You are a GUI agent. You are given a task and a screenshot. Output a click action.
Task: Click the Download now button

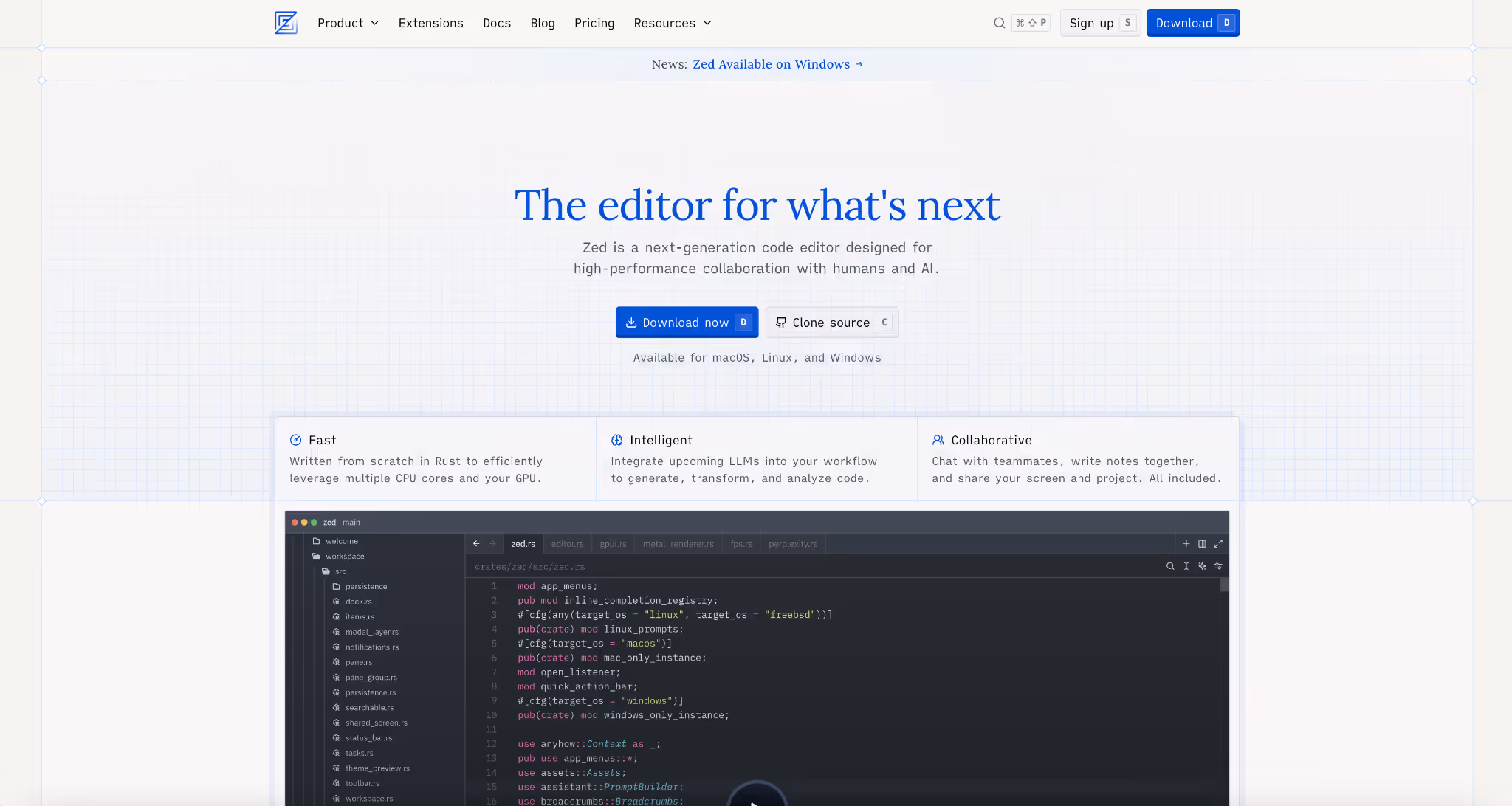(687, 323)
